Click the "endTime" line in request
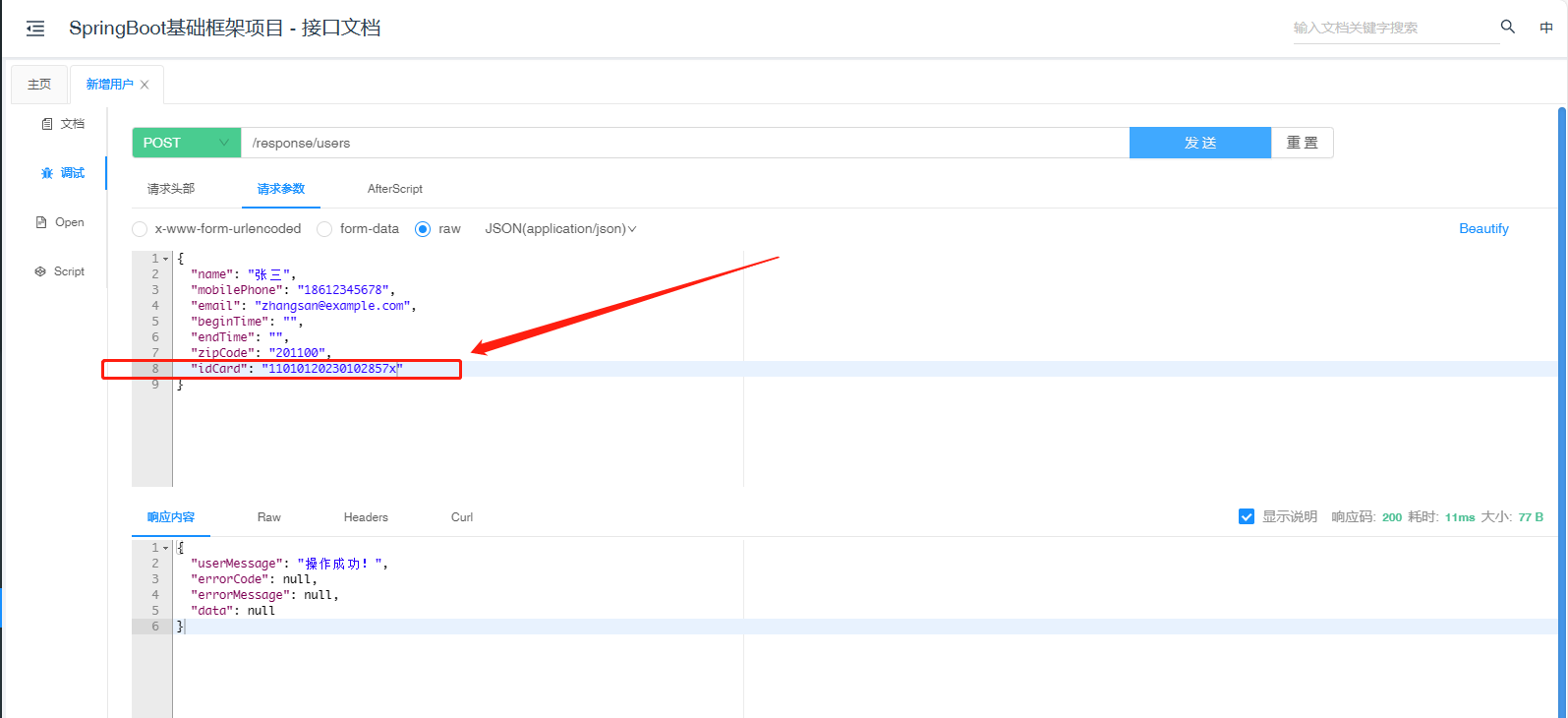 pos(240,337)
